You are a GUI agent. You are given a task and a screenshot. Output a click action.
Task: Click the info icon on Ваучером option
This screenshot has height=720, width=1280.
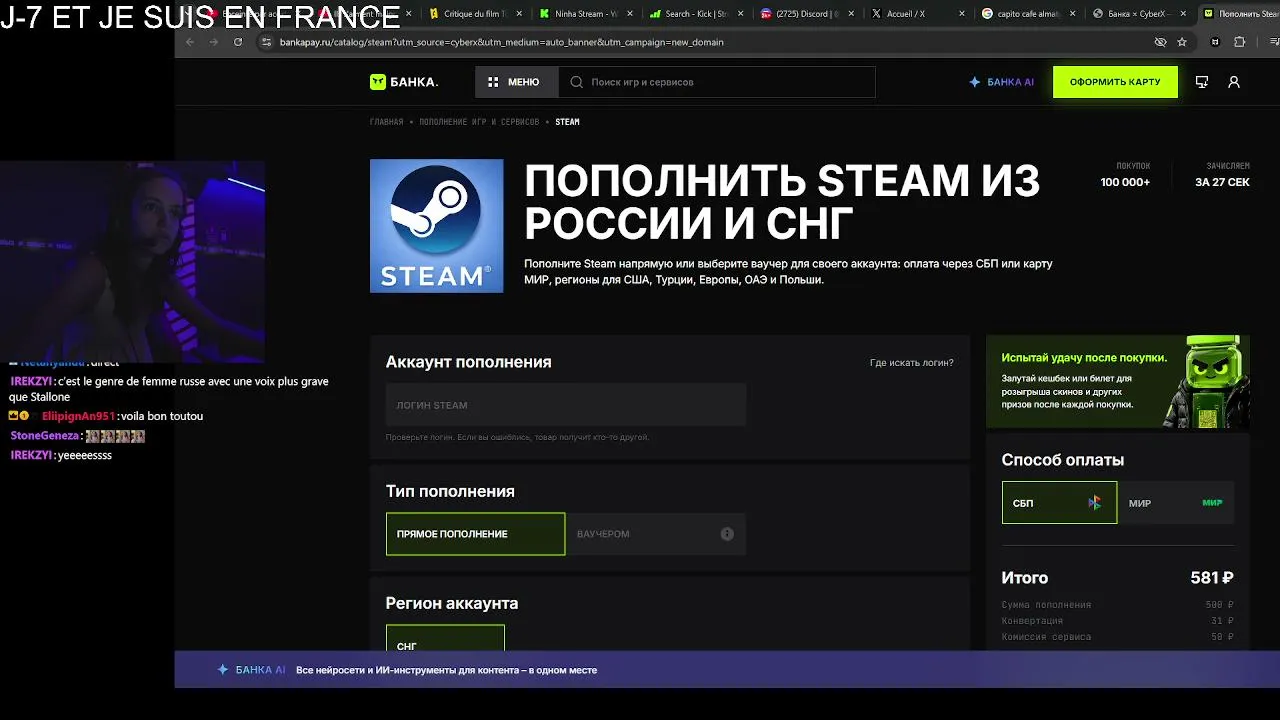[727, 534]
